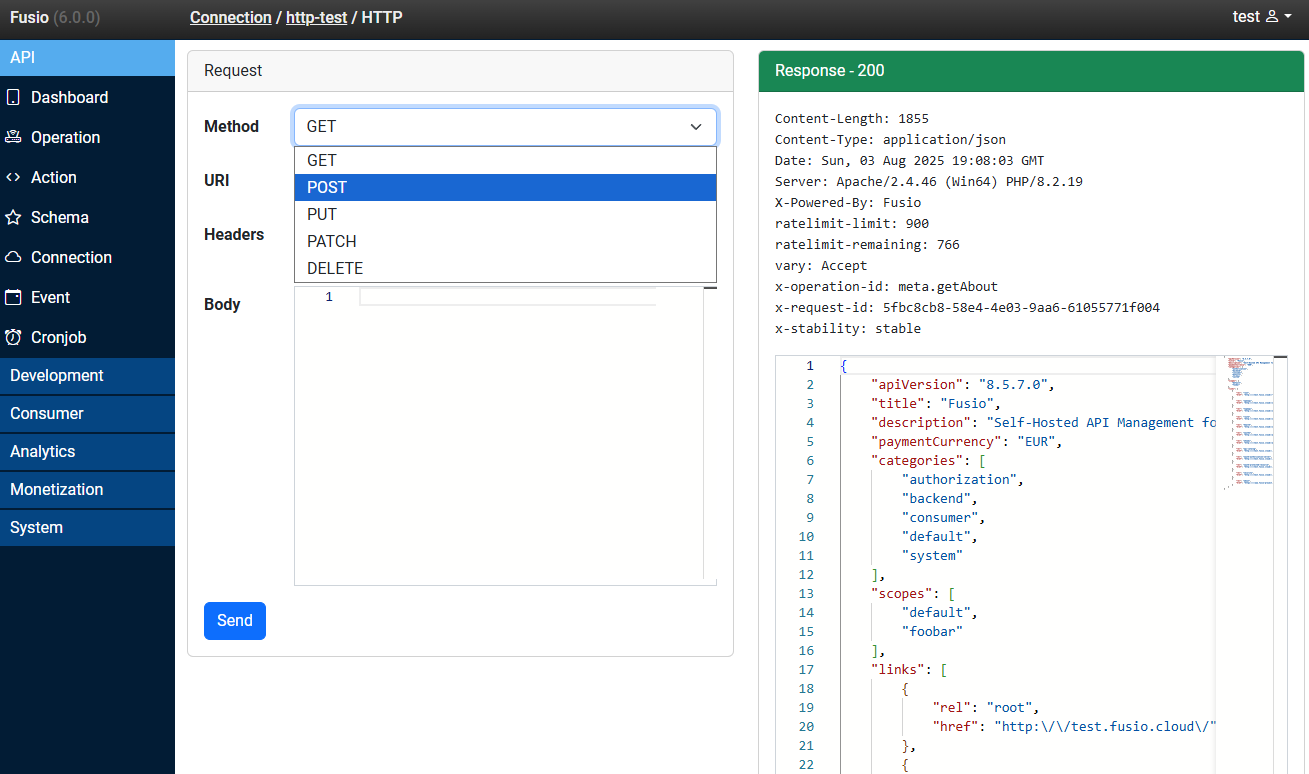Viewport: 1309px width, 774px height.
Task: Choose DELETE from the method list
Action: 505,268
